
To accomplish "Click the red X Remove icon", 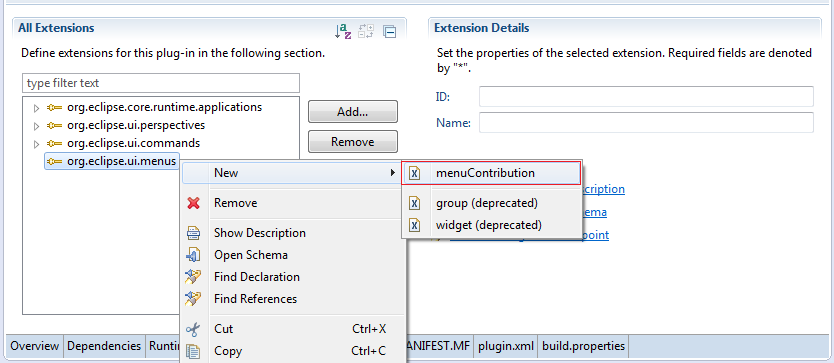I will click(194, 203).
